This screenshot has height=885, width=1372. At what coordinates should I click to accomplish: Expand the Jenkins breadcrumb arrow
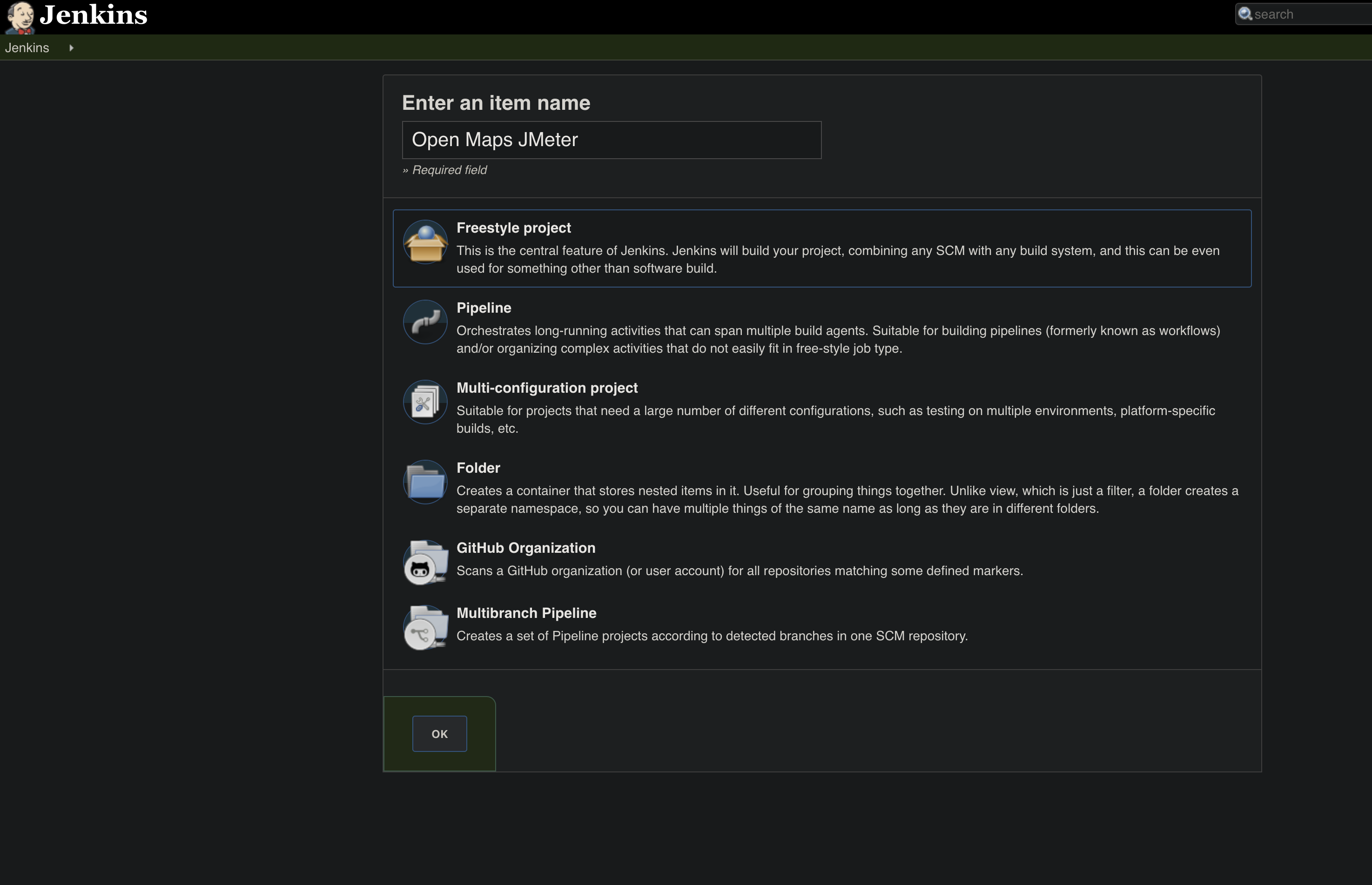tap(72, 47)
